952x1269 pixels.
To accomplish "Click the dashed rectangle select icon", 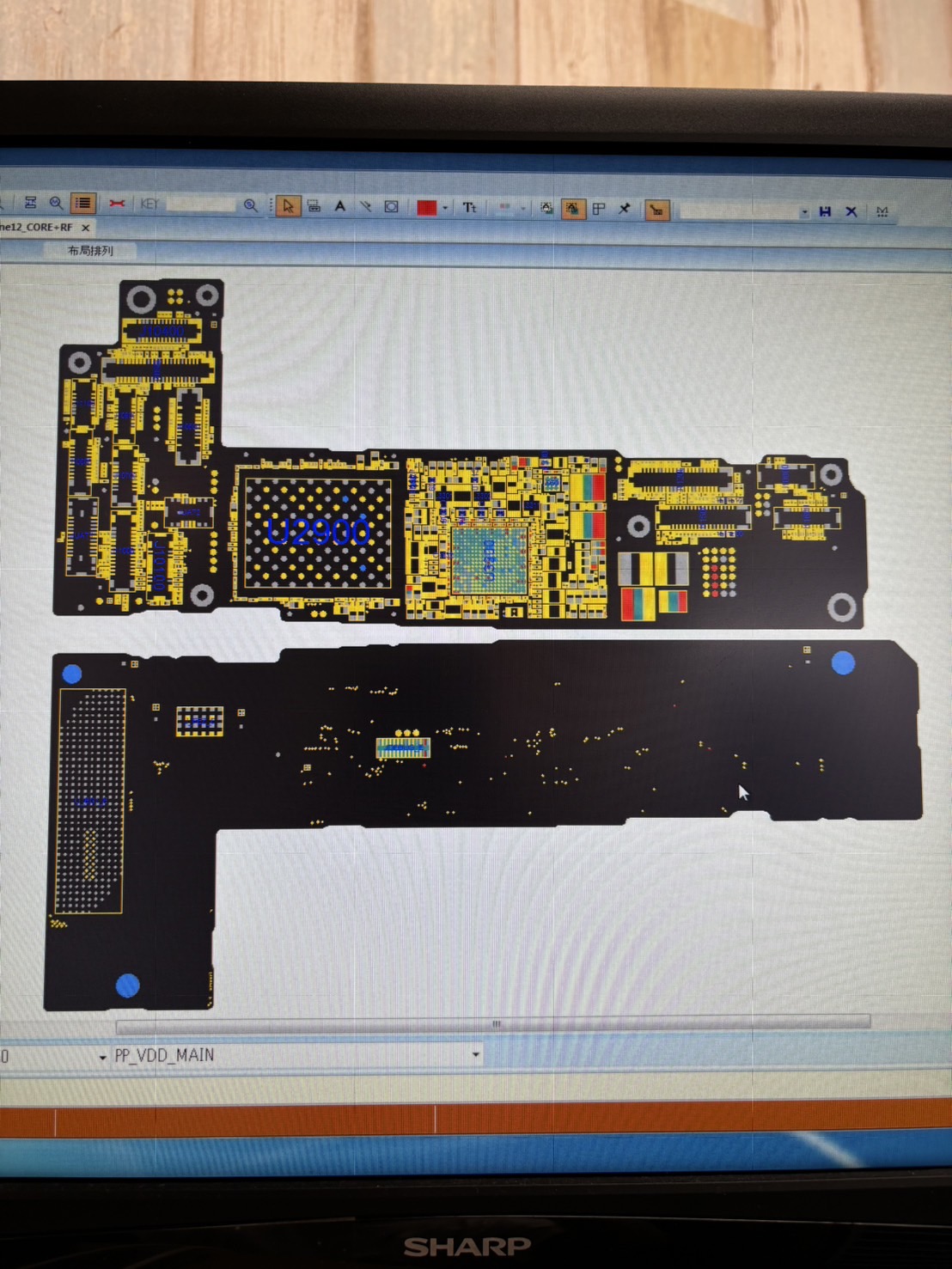I will (x=314, y=206).
